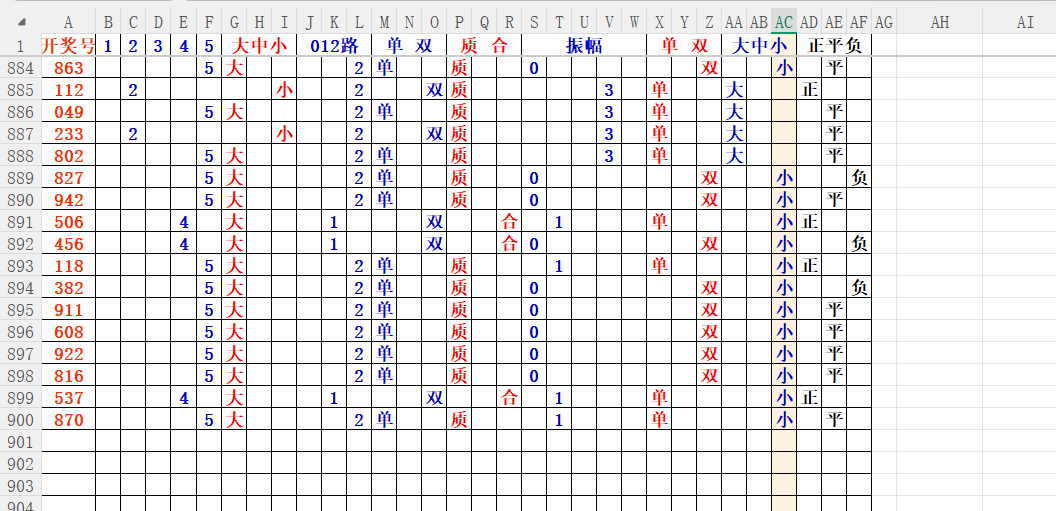Select column G header

point(234,23)
